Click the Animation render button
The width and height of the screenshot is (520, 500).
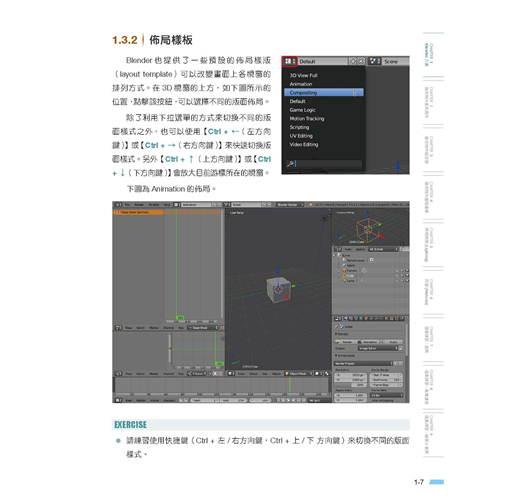(368, 342)
